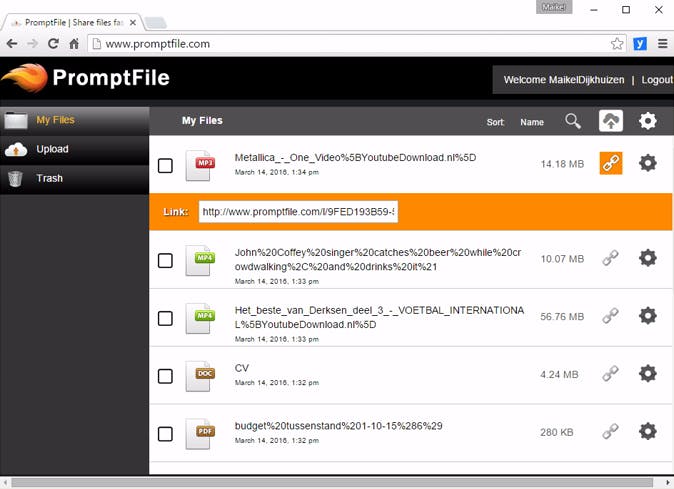Click the PDF file icon for budget
Screen dimensions: 674x489
pyautogui.click(x=200, y=434)
